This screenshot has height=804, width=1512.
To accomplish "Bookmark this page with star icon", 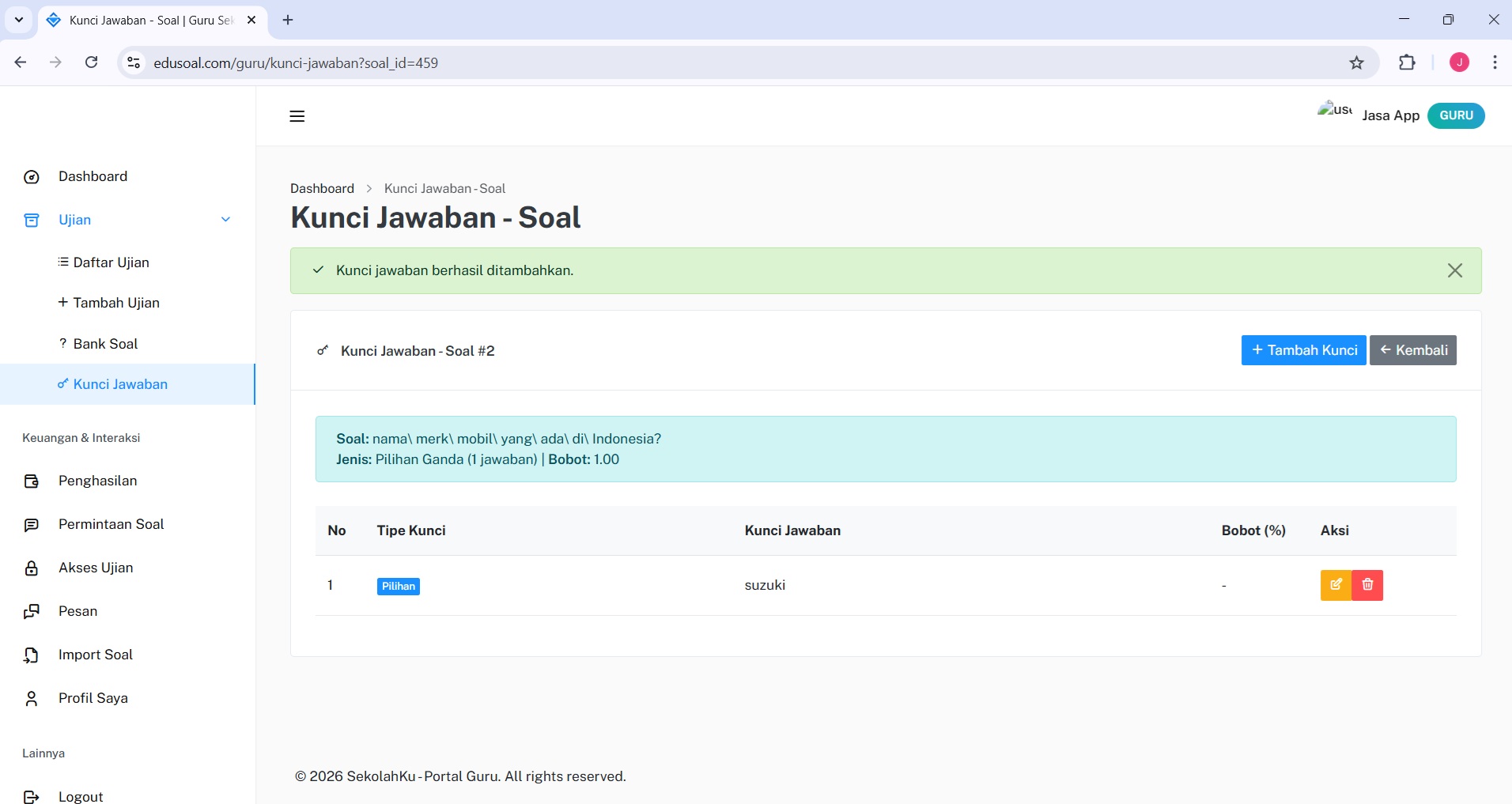I will pos(1356,62).
